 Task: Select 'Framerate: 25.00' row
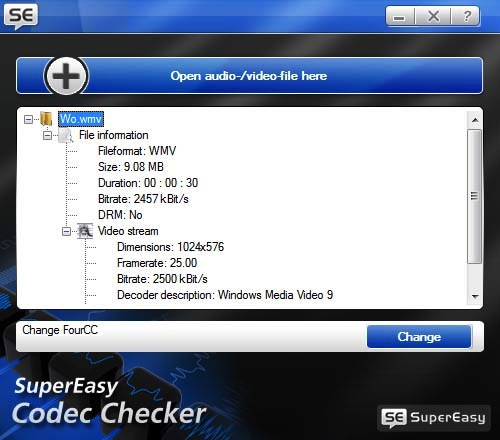click(157, 263)
